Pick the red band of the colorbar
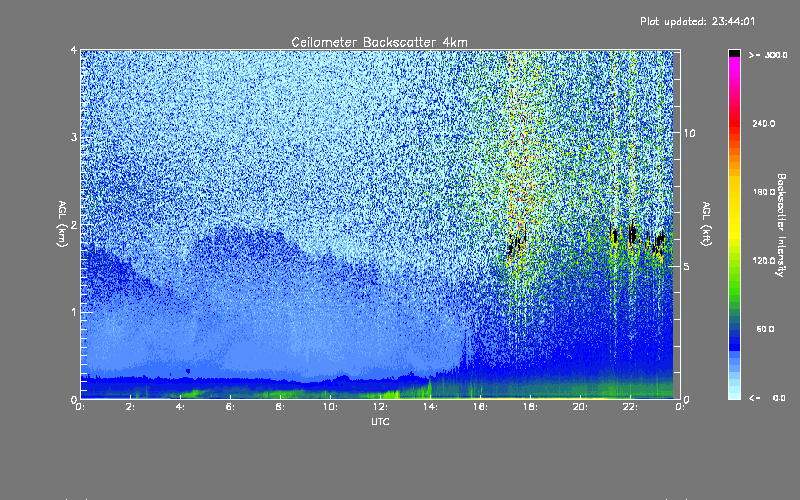The height and width of the screenshot is (500, 800). tap(734, 122)
